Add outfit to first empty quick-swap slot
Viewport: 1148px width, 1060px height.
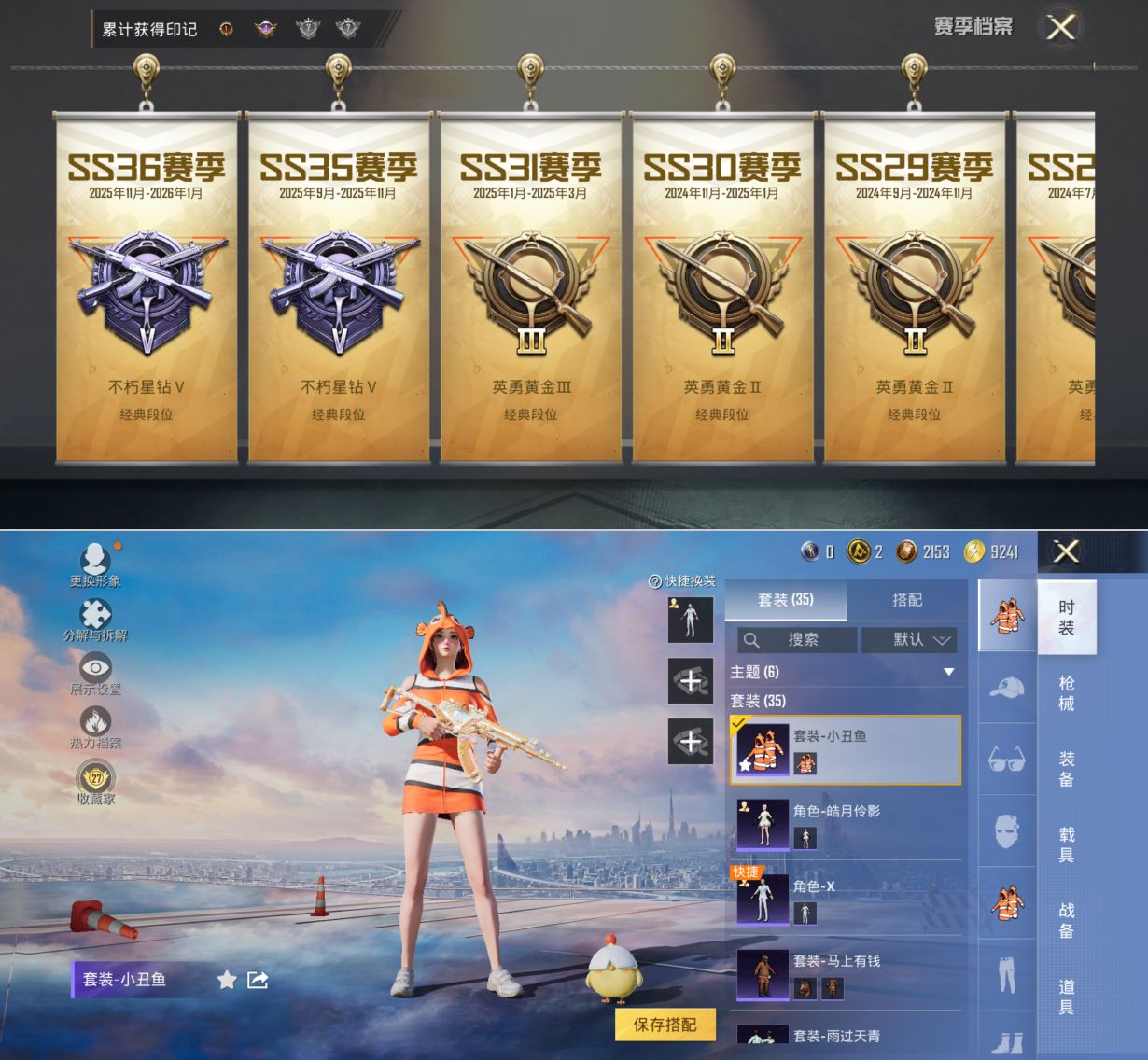point(691,682)
